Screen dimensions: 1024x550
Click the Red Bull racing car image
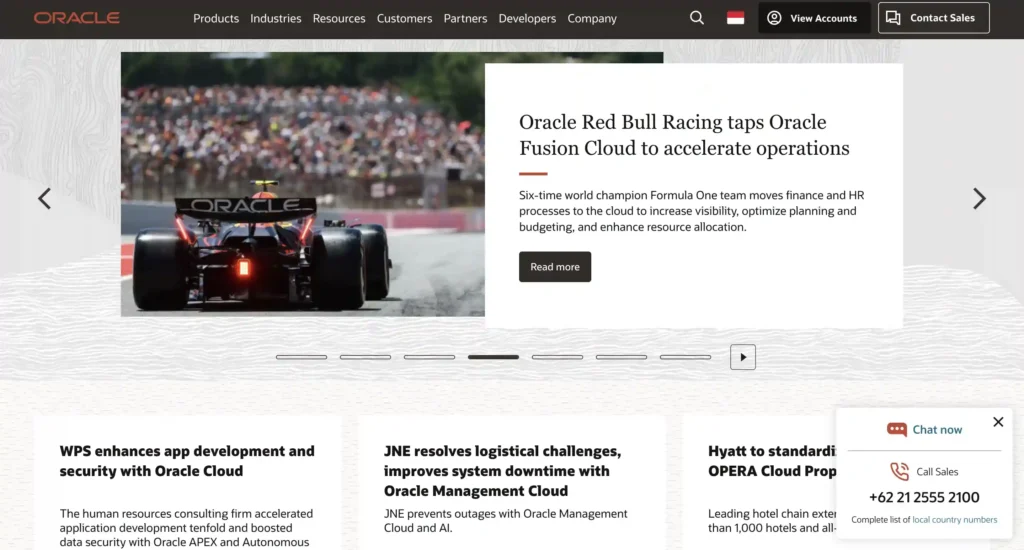point(303,184)
